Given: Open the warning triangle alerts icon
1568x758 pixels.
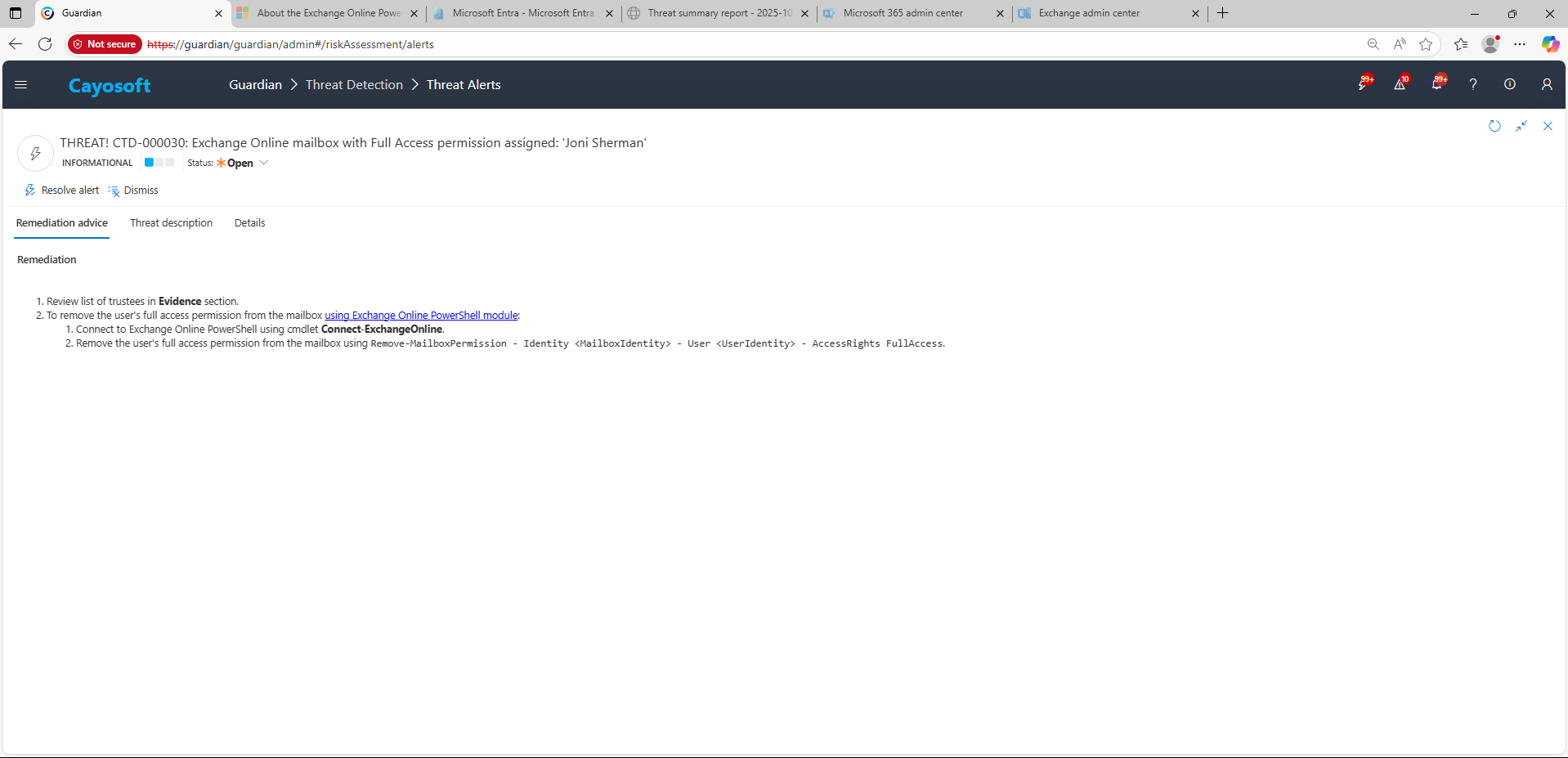Looking at the screenshot, I should [x=1400, y=84].
